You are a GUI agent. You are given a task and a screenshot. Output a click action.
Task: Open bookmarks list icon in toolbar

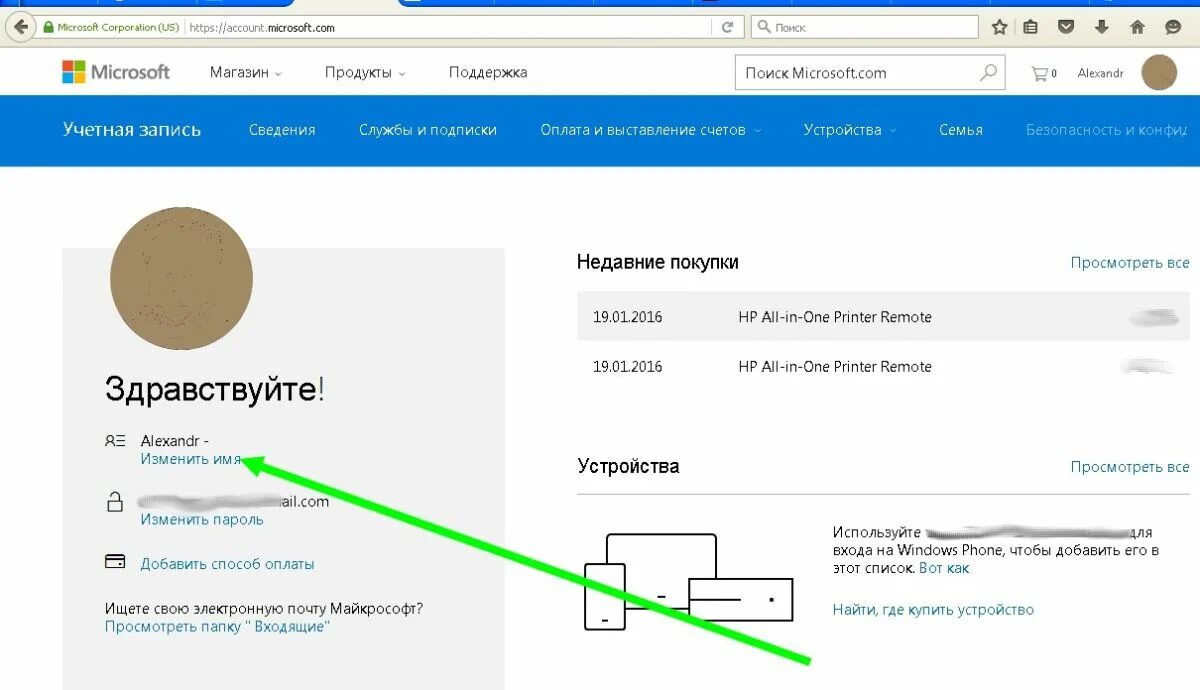pos(1031,27)
